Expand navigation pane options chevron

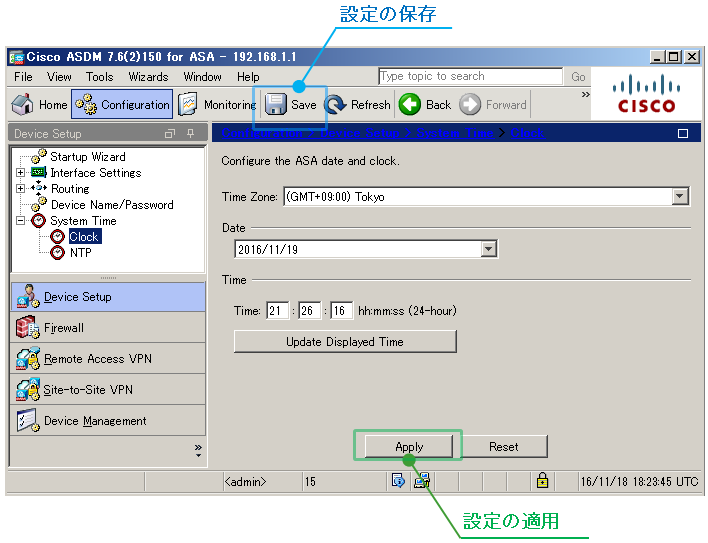click(x=198, y=450)
